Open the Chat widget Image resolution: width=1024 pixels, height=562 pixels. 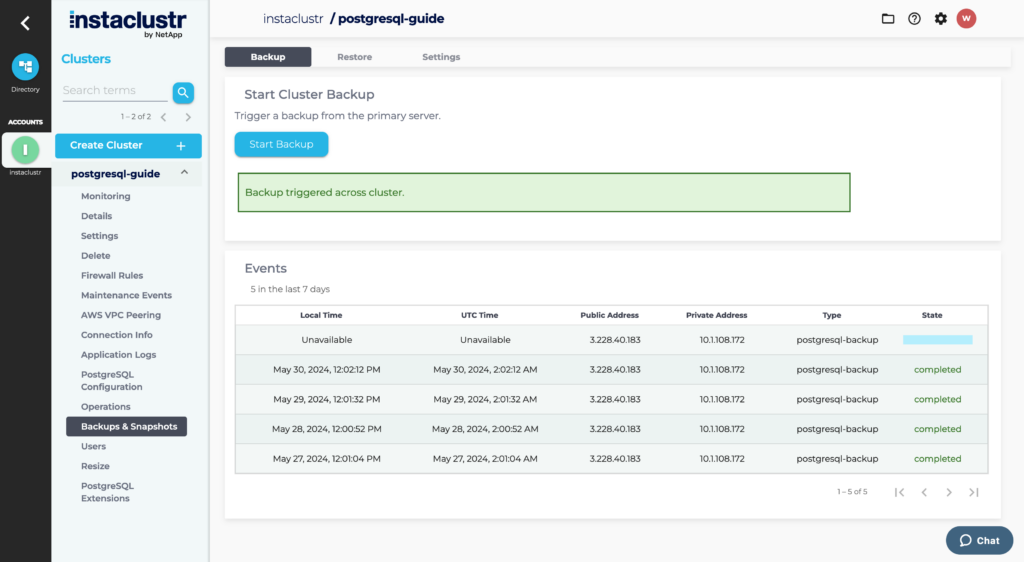pyautogui.click(x=978, y=540)
